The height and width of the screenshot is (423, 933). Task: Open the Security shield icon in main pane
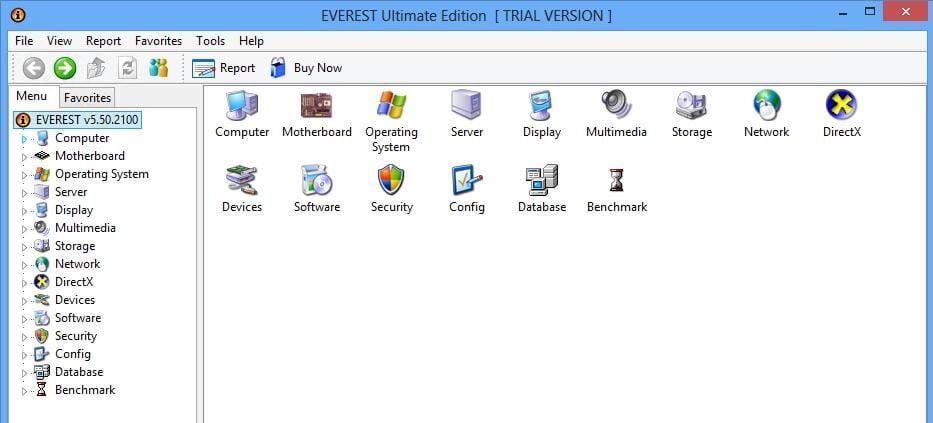click(x=392, y=180)
